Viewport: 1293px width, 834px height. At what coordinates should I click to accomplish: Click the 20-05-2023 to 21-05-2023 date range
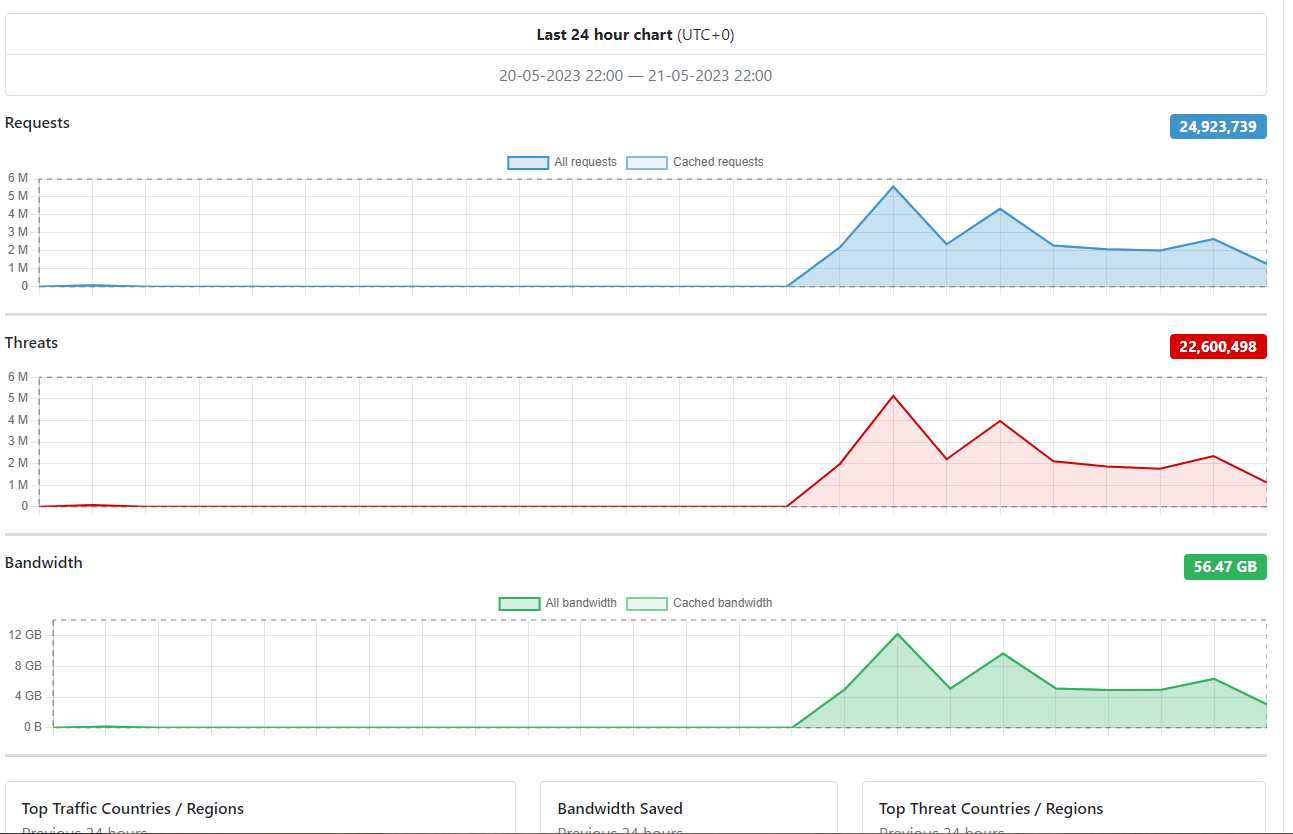click(635, 76)
